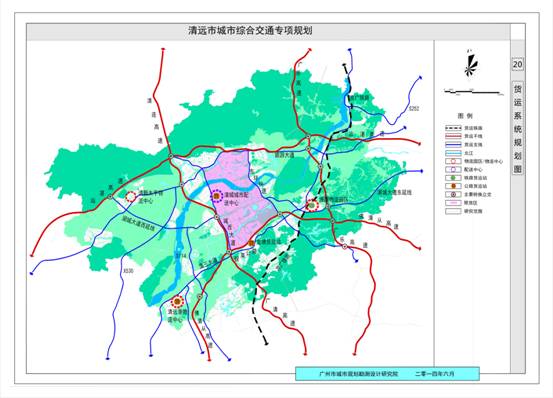This screenshot has height=398, width=553.
Task: Click the 主要转换立交 legend symbol
Action: (x=453, y=195)
